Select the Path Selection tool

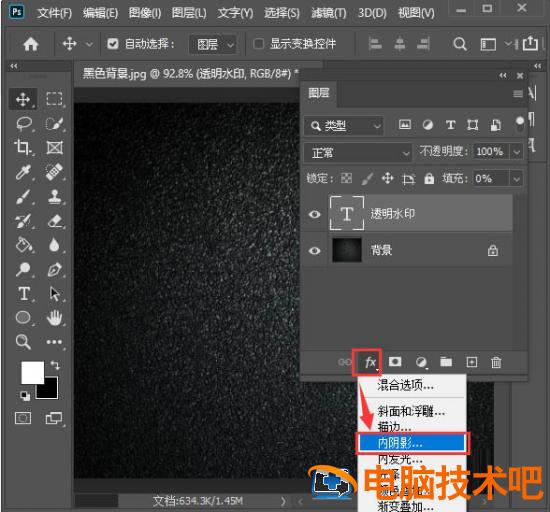tap(54, 294)
